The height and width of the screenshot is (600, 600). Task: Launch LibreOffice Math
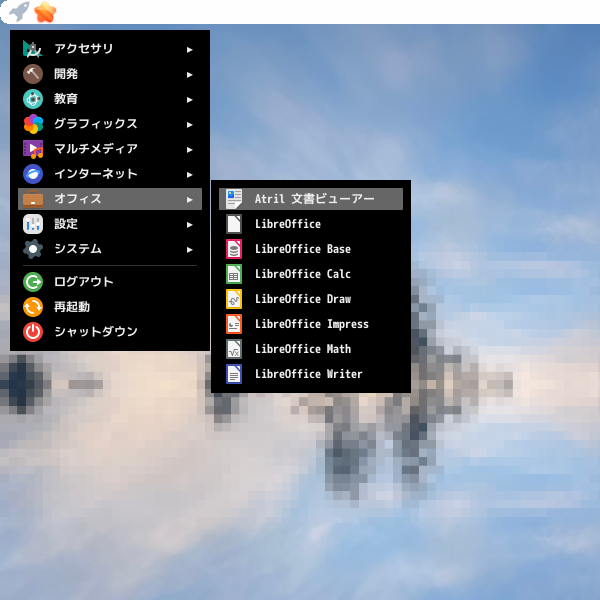(x=311, y=349)
